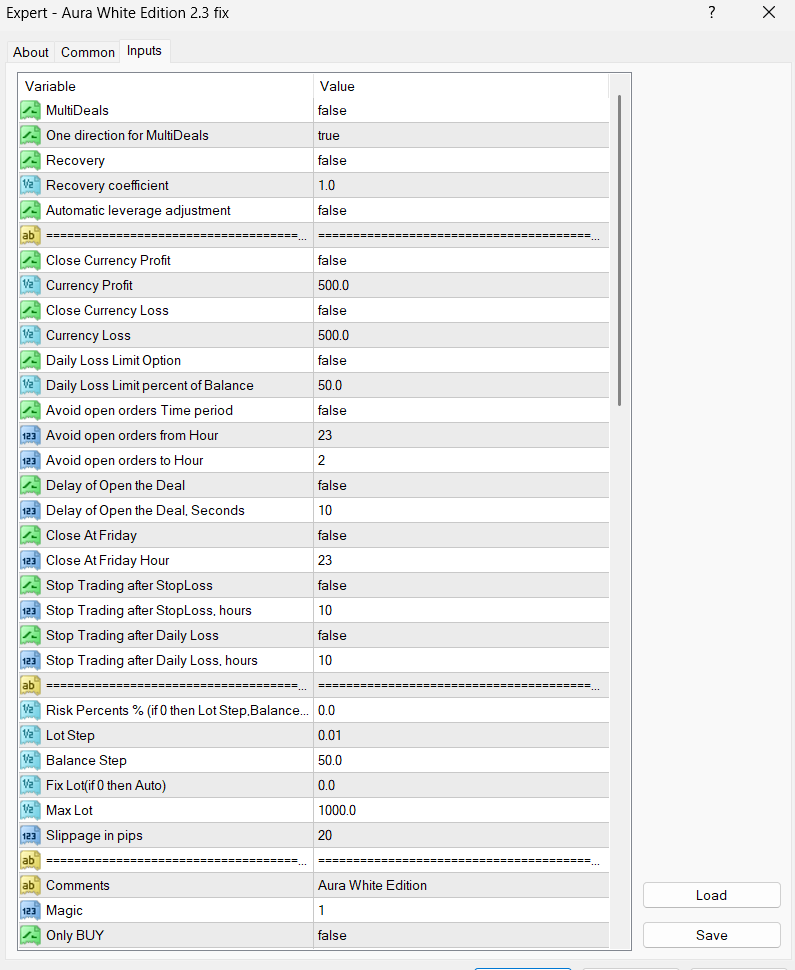Open the Stop Trading after StopLoss value dropdown
The image size is (795, 970).
(x=460, y=585)
